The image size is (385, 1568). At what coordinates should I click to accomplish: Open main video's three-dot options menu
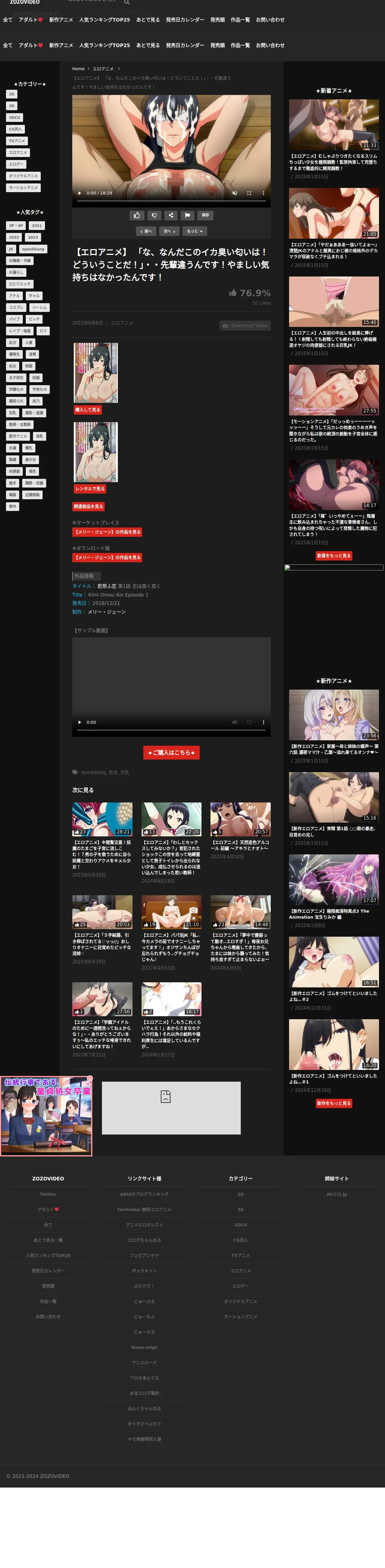(263, 193)
